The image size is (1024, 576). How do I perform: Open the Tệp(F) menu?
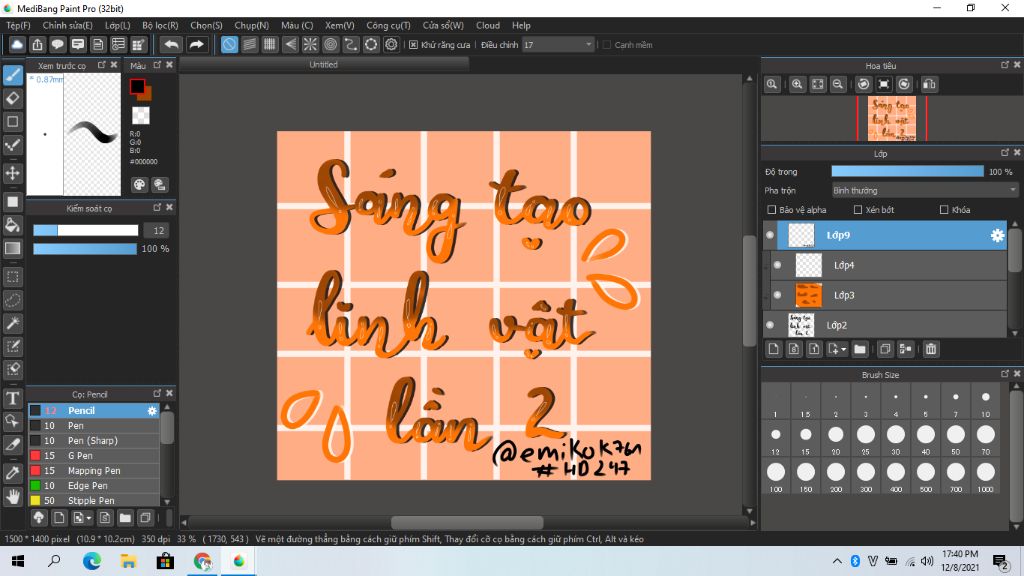coord(18,25)
